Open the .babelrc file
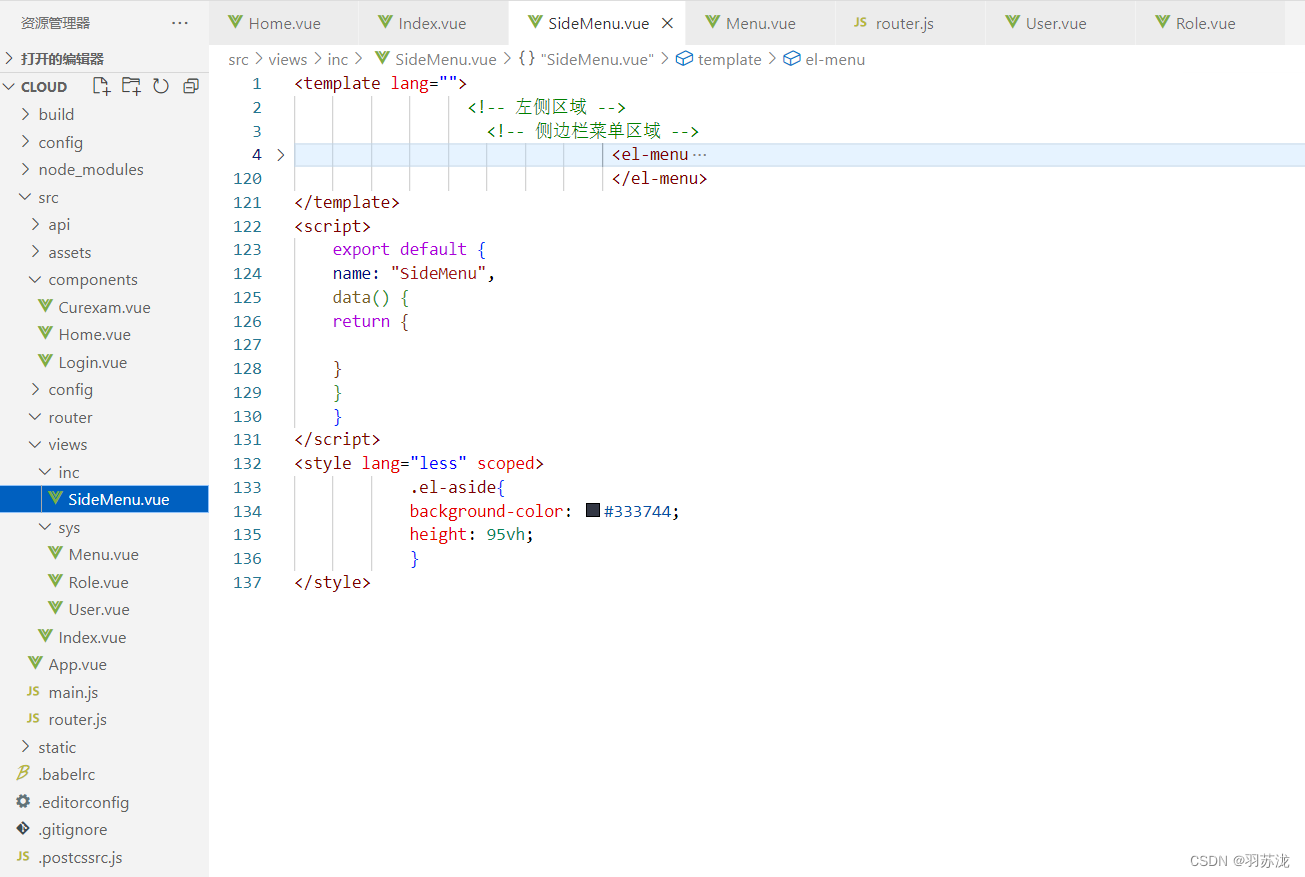Viewport: 1305px width, 877px height. tap(104, 774)
